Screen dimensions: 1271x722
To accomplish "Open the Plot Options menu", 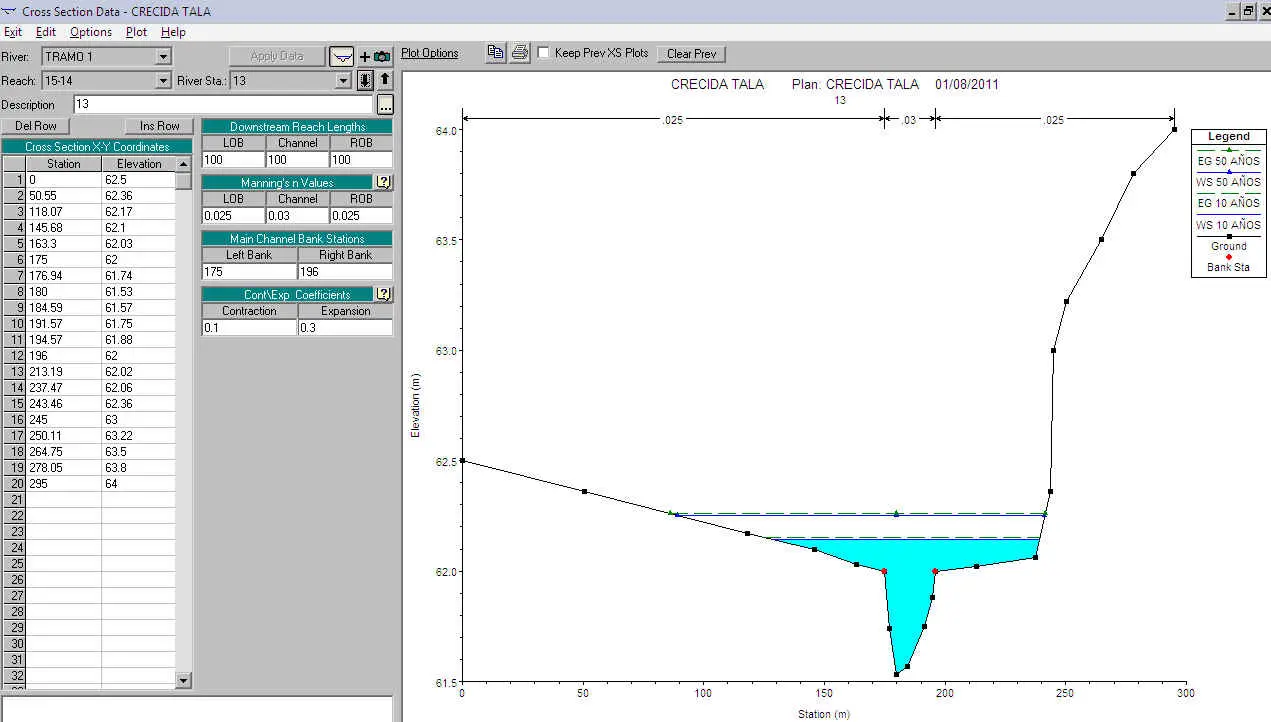I will coord(430,53).
